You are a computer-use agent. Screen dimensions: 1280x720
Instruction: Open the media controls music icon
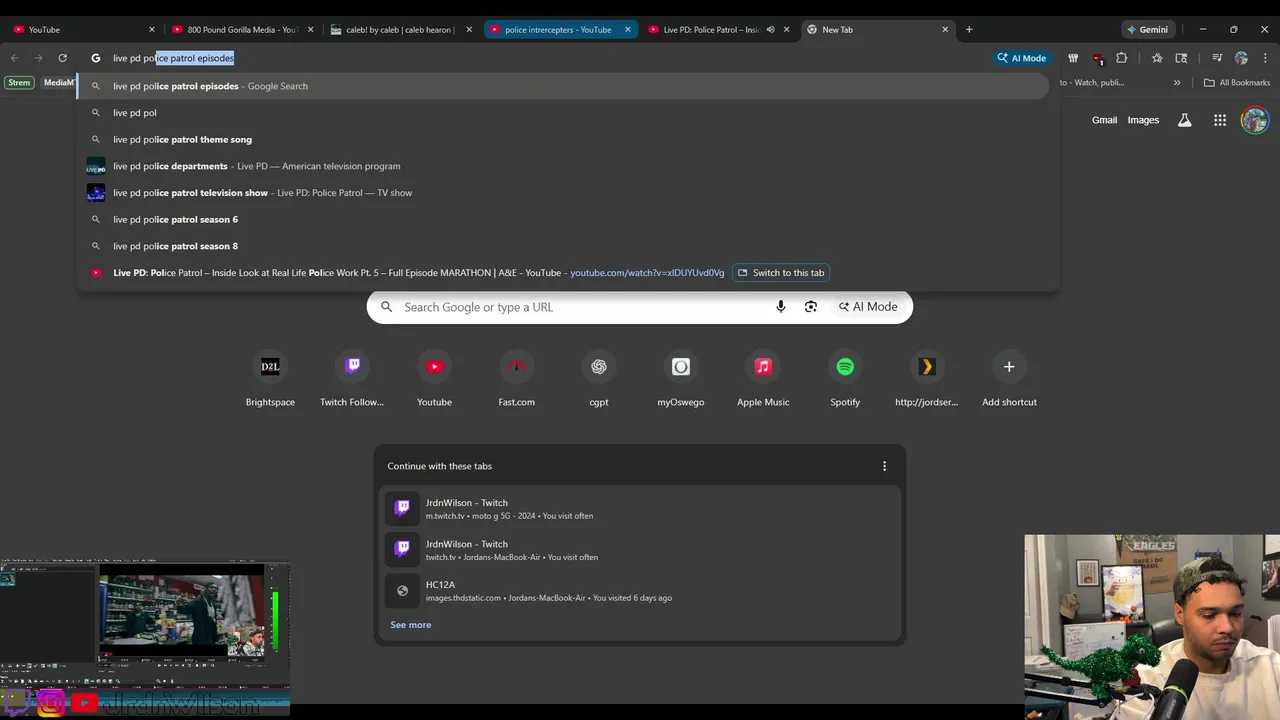pyautogui.click(x=1217, y=58)
